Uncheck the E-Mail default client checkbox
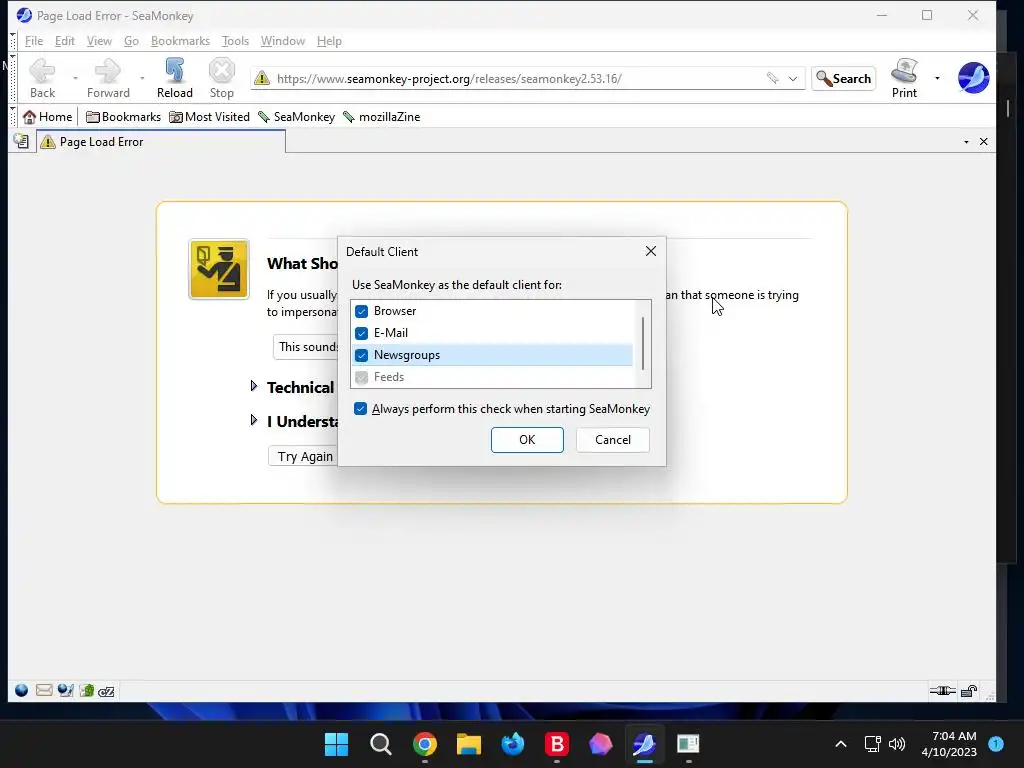Viewport: 1024px width, 768px height. (361, 334)
